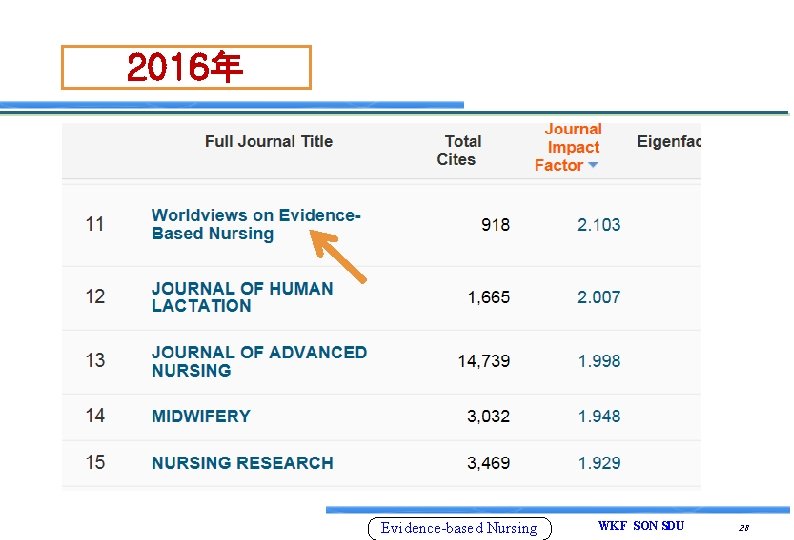Image resolution: width=794 pixels, height=540 pixels.
Task: Open impact factor value 1.998
Action: point(599,361)
